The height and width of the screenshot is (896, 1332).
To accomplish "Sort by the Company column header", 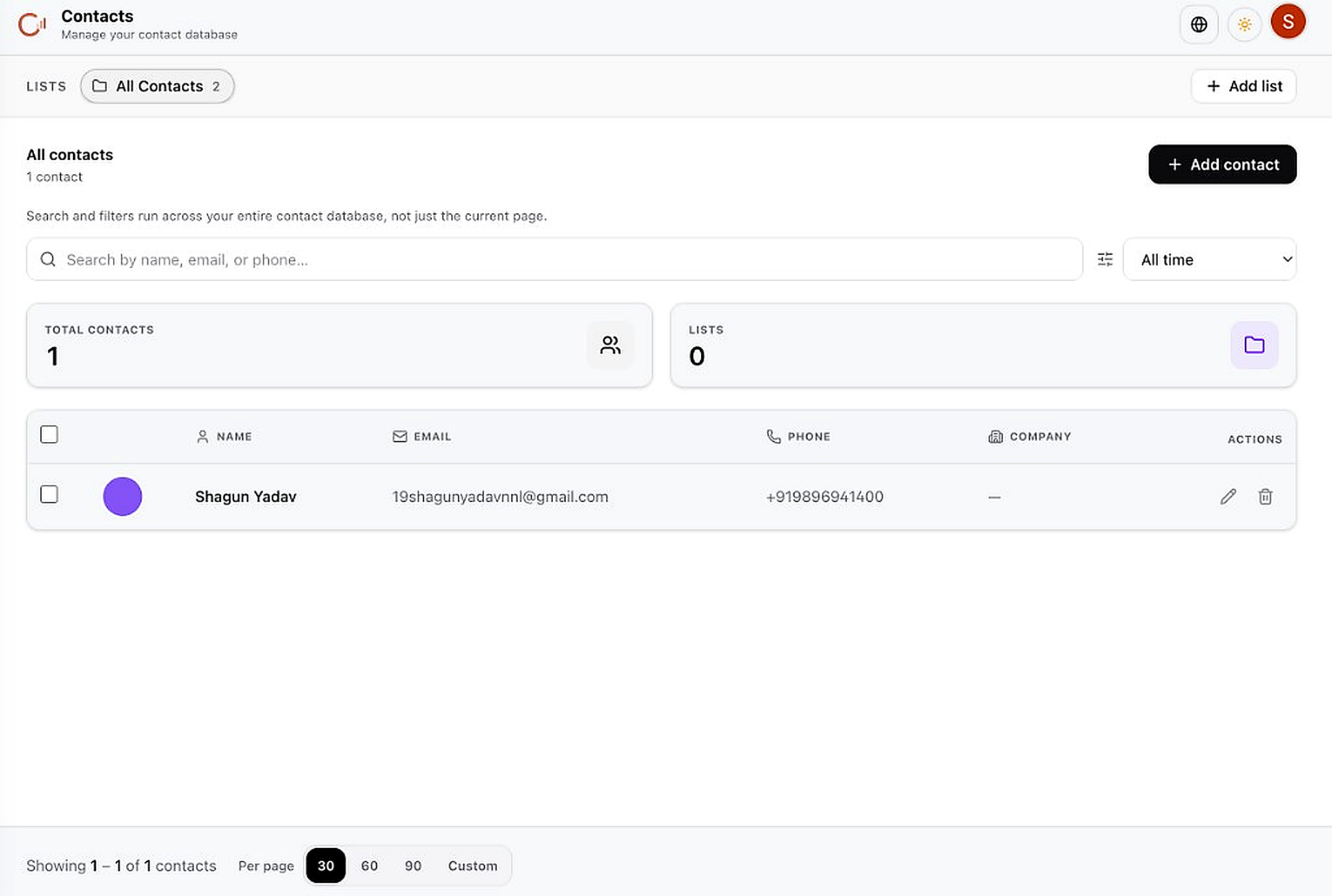I will 1029,436.
